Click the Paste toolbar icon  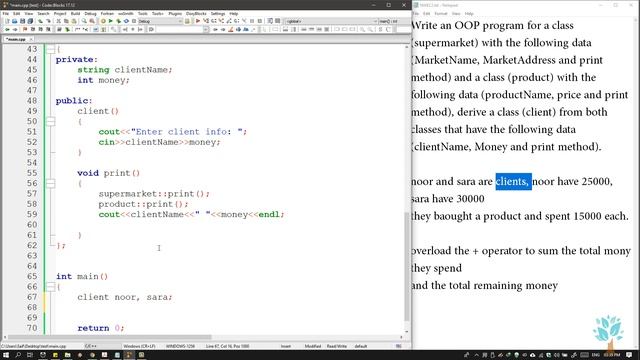pyautogui.click(x=74, y=21)
